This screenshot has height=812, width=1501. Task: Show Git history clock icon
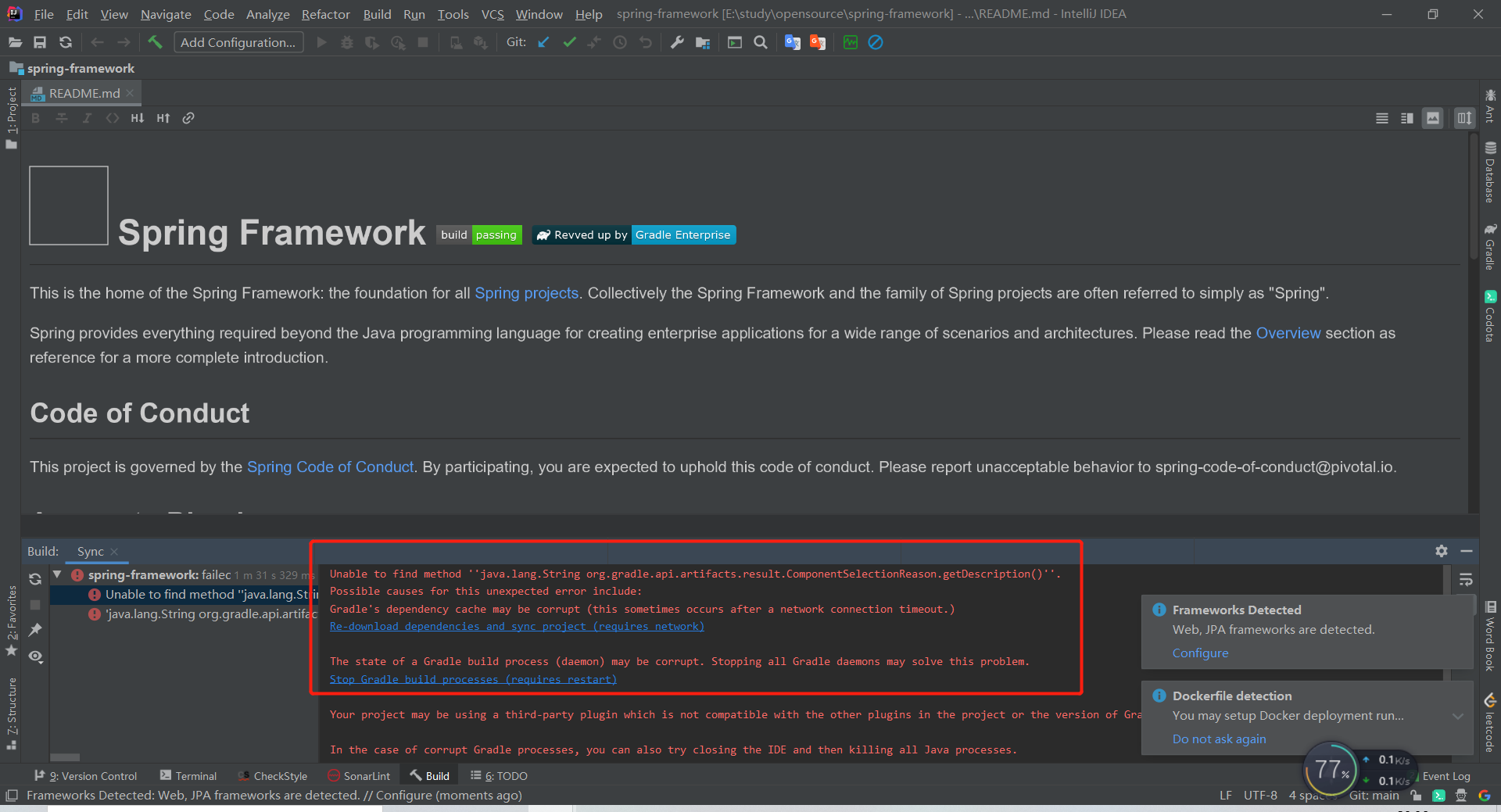pos(620,42)
